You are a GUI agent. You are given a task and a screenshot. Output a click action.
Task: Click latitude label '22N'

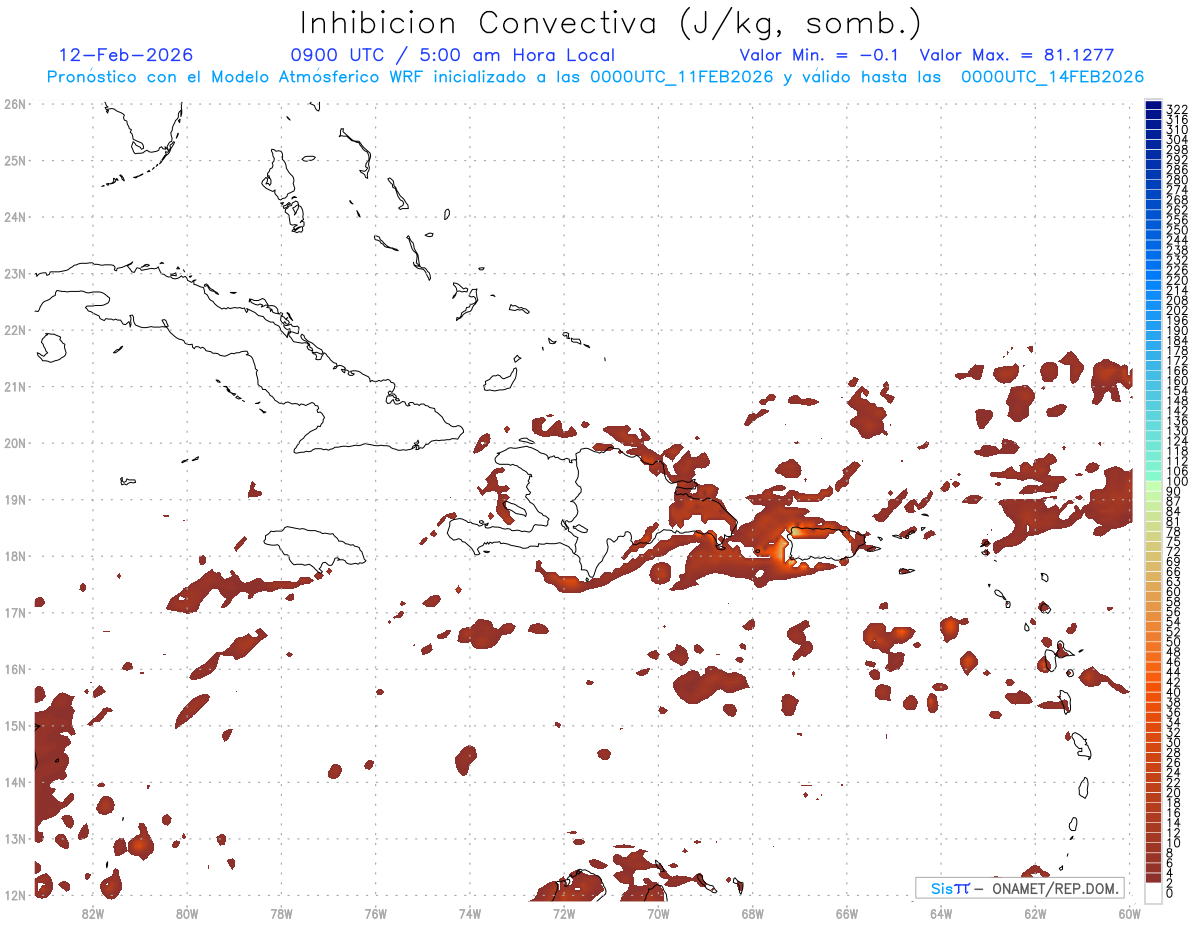click(x=15, y=330)
